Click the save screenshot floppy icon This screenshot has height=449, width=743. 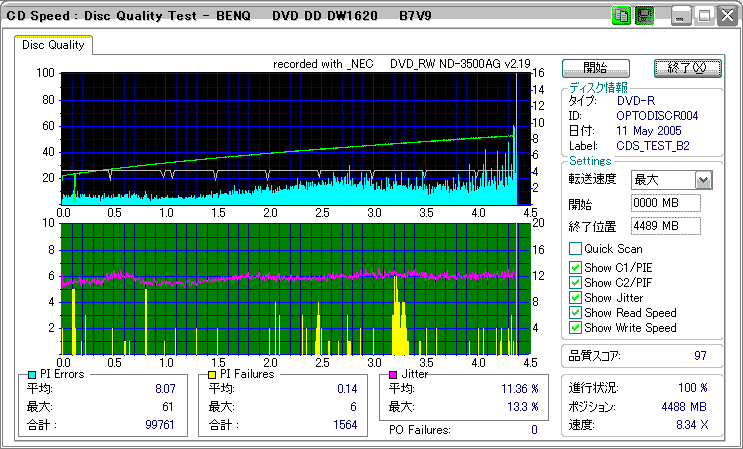click(645, 15)
